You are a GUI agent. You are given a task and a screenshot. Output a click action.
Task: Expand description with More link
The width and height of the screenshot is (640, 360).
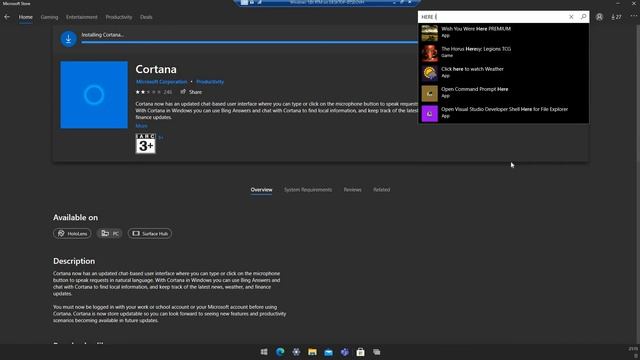coord(141,126)
